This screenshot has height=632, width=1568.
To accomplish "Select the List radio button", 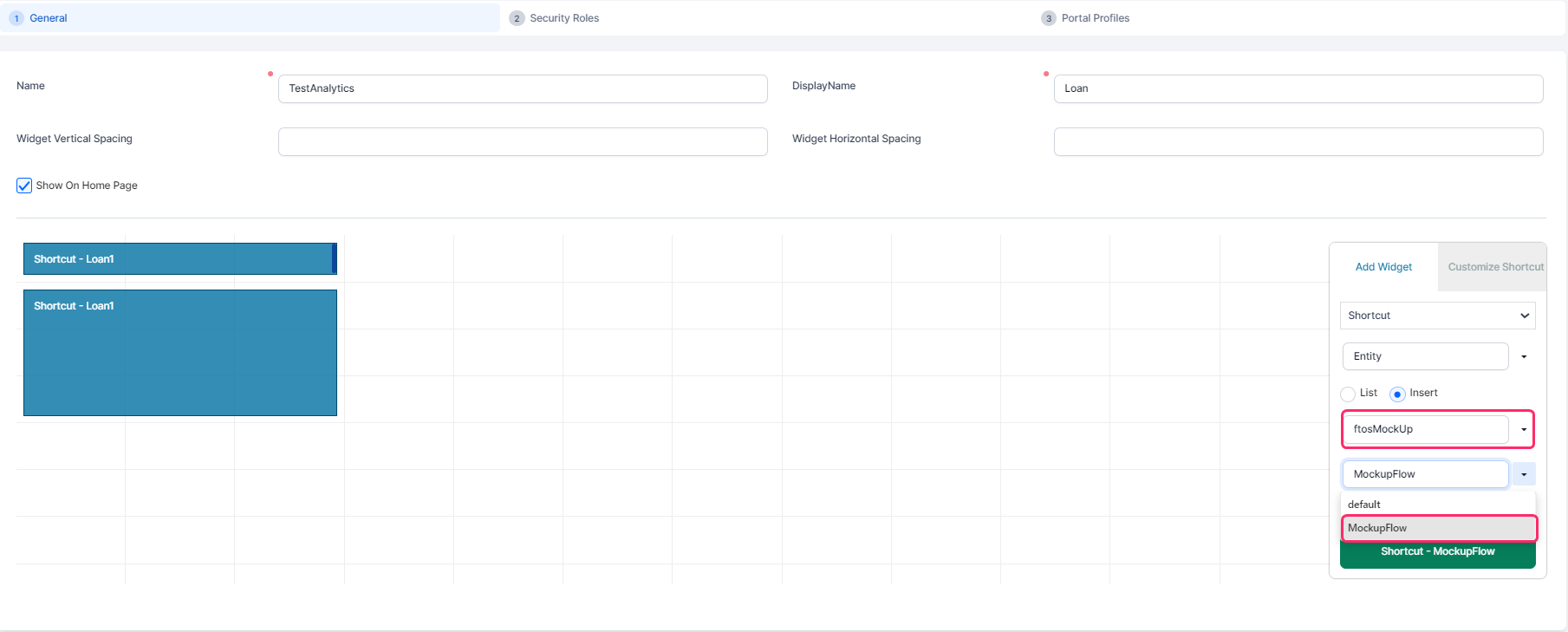I will pyautogui.click(x=1348, y=394).
